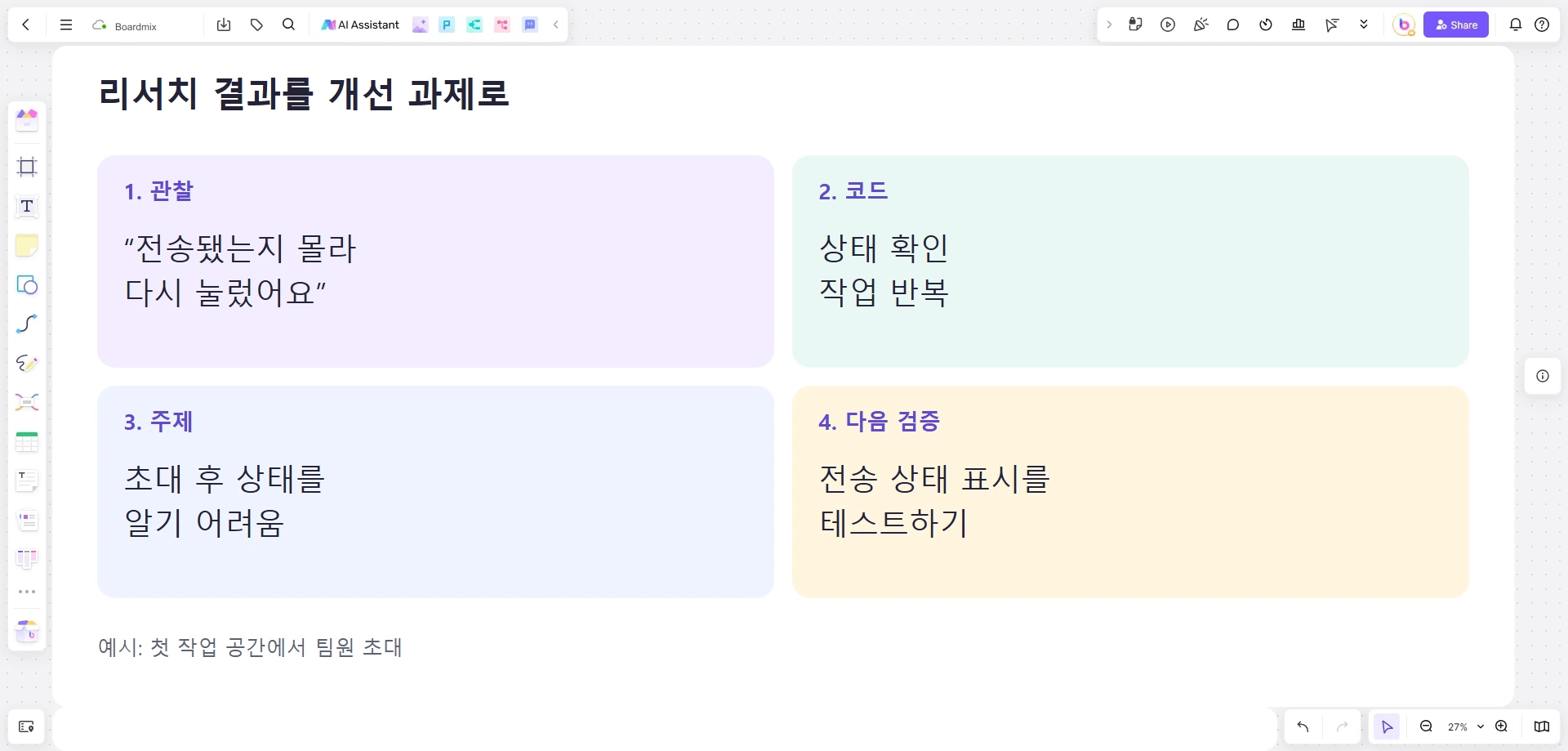Open the timer icon
The width and height of the screenshot is (1568, 751).
click(x=1266, y=25)
